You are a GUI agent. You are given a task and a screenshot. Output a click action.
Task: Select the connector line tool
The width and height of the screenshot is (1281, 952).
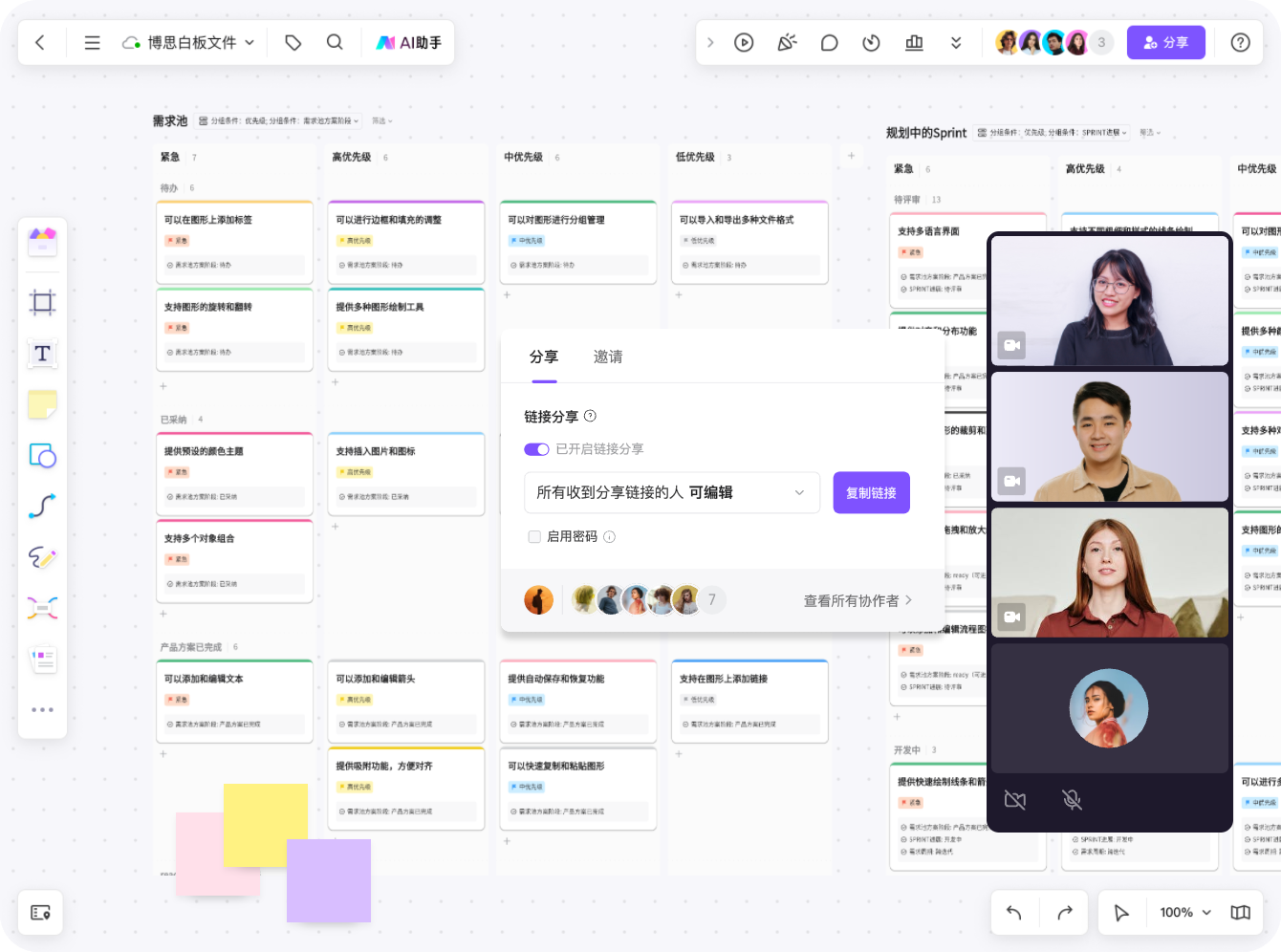pos(42,506)
